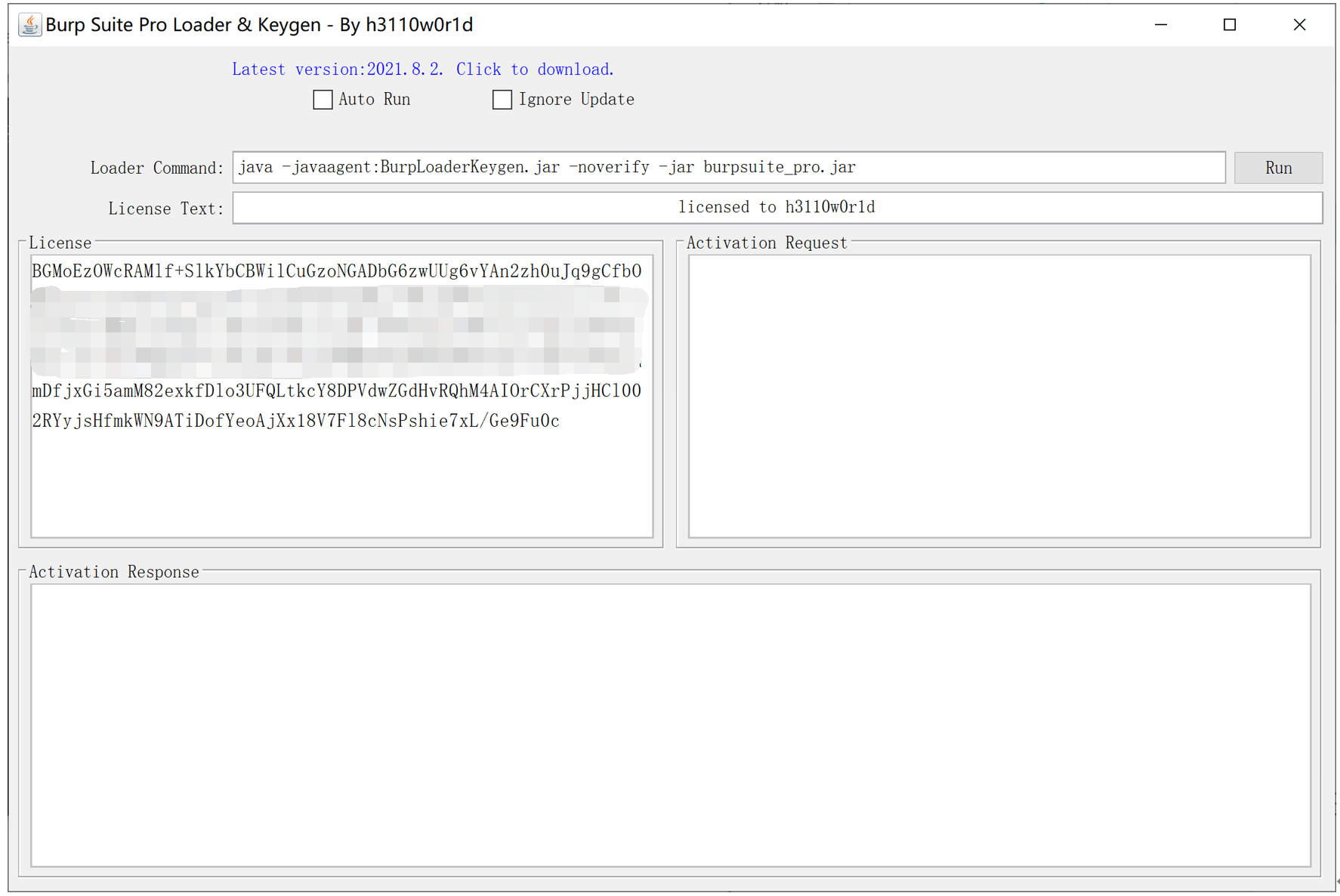Minimize the Keygen window
Image resolution: width=1340 pixels, height=896 pixels.
1161,25
